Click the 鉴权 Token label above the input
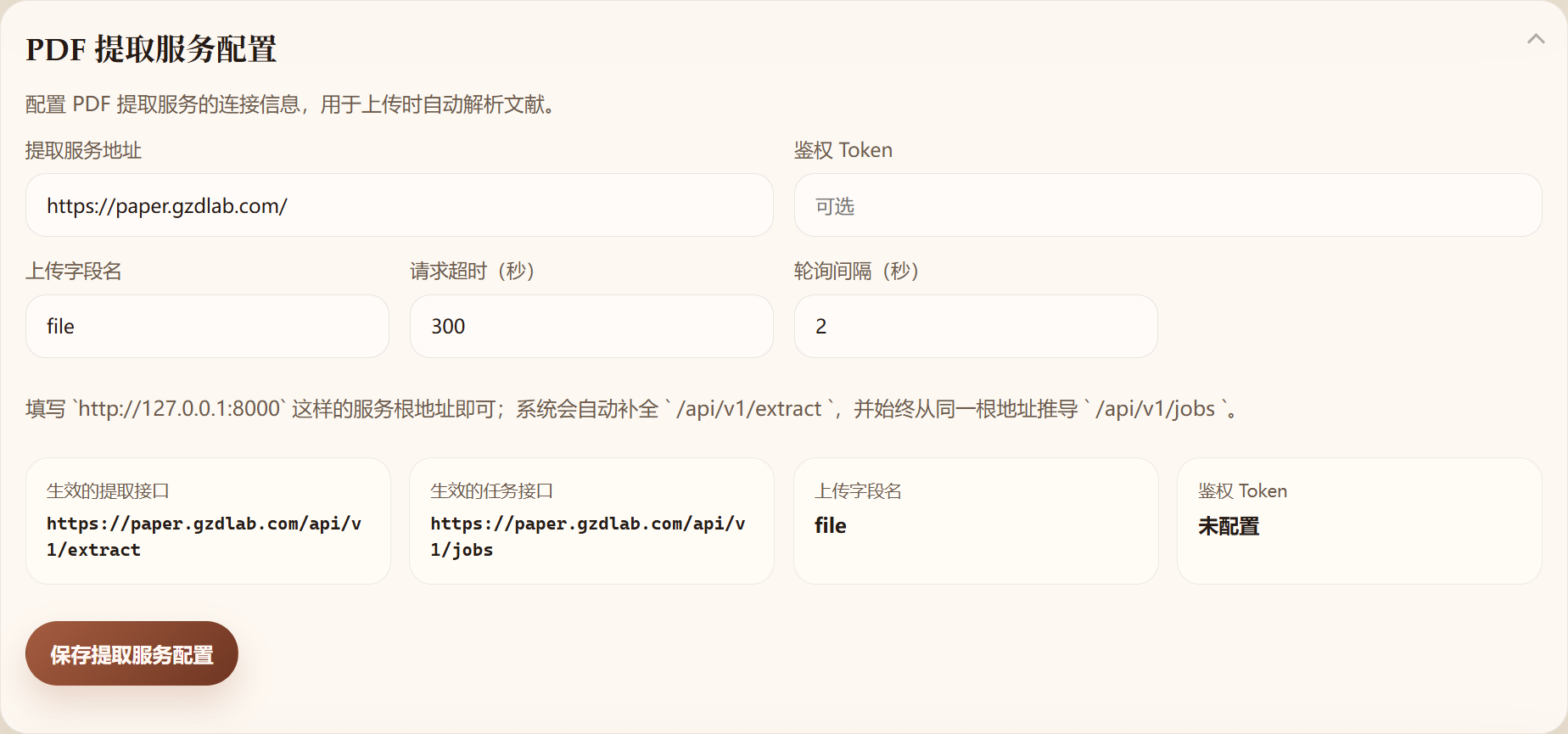This screenshot has height=734, width=1568. coord(843,150)
